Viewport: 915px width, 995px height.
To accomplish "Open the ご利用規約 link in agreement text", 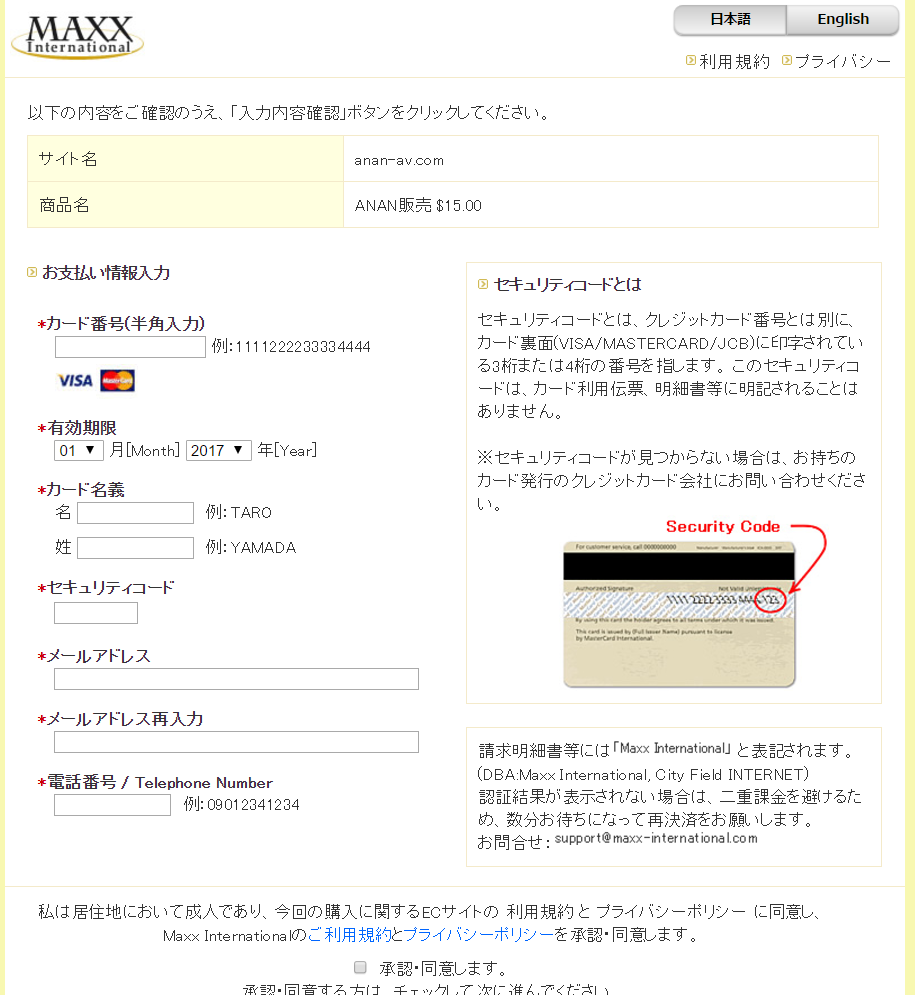I will coord(349,935).
